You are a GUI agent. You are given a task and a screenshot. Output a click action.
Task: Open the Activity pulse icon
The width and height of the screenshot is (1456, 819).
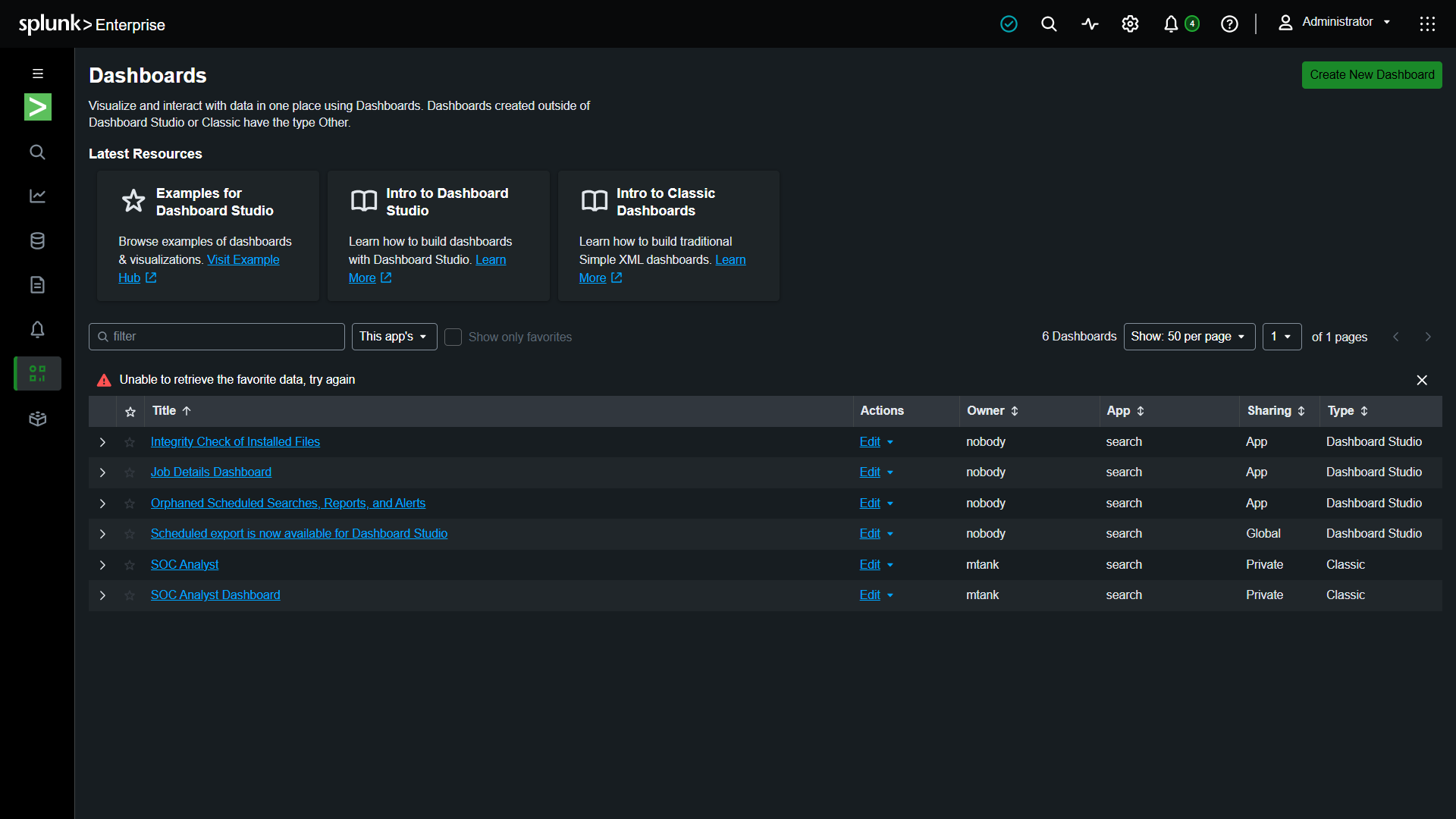(1090, 24)
